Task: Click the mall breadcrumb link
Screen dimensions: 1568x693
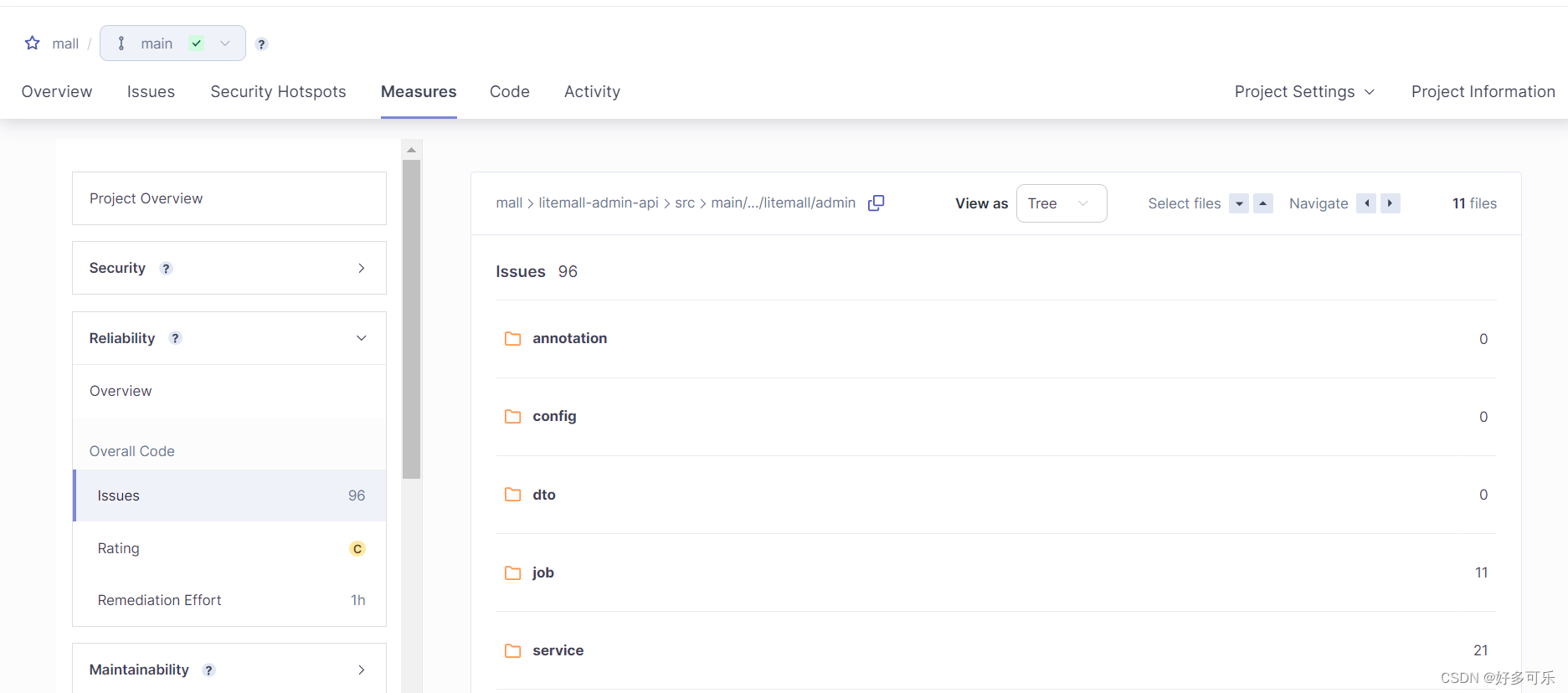Action: 509,203
